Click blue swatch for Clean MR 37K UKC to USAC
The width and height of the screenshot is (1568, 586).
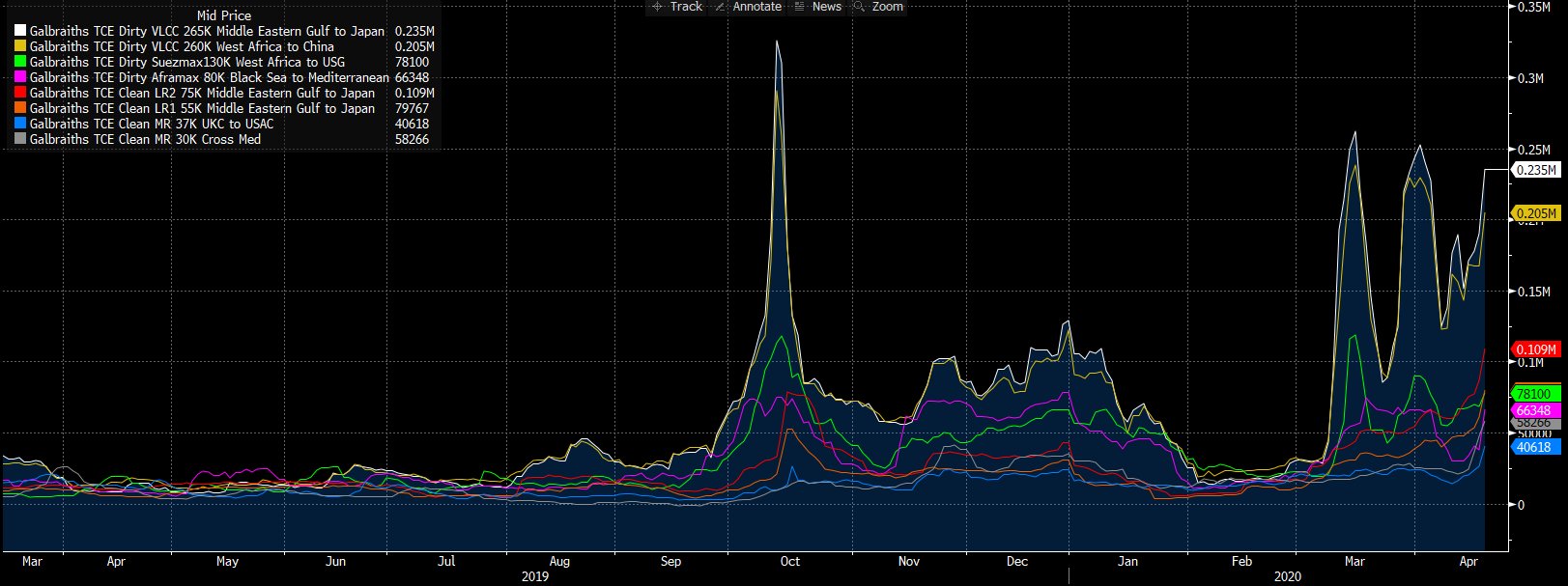coord(19,125)
